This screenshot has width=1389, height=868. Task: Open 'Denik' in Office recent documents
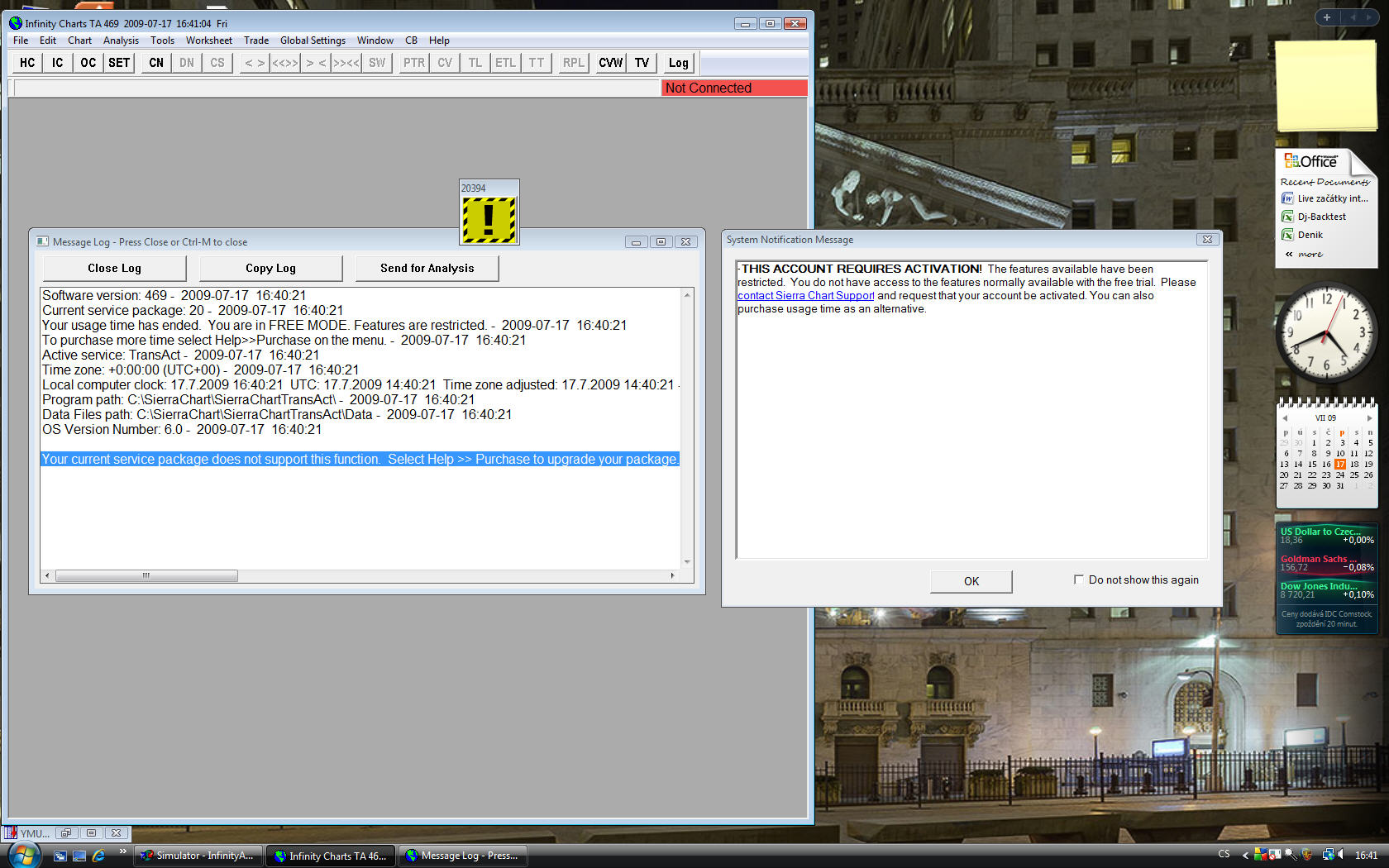click(1302, 235)
